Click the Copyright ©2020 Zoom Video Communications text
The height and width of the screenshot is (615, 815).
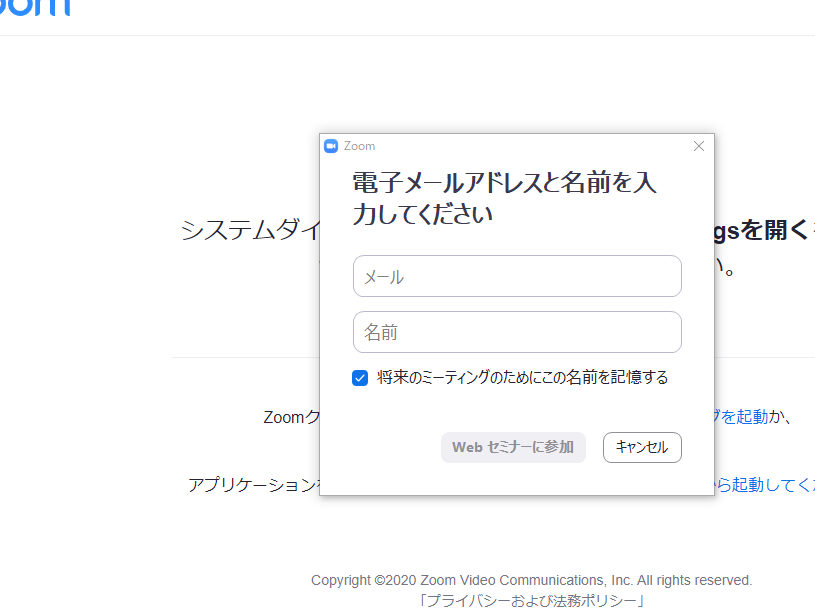531,580
